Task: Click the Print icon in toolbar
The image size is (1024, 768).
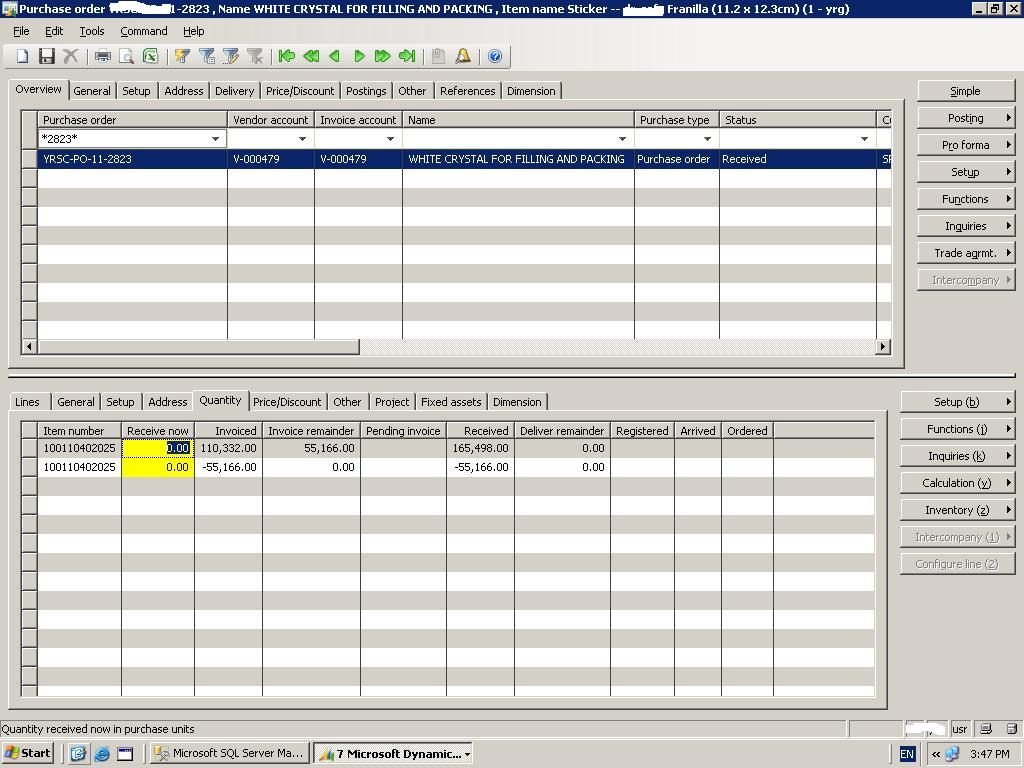Action: tap(103, 56)
